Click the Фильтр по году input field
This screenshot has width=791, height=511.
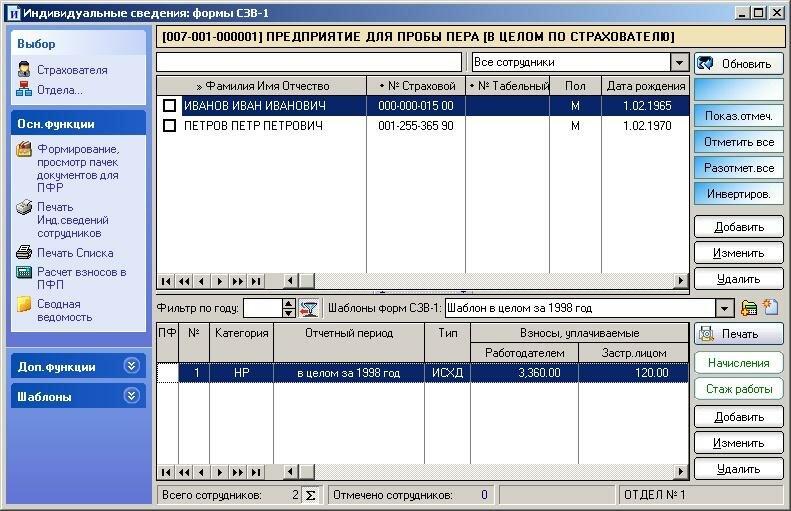(263, 308)
